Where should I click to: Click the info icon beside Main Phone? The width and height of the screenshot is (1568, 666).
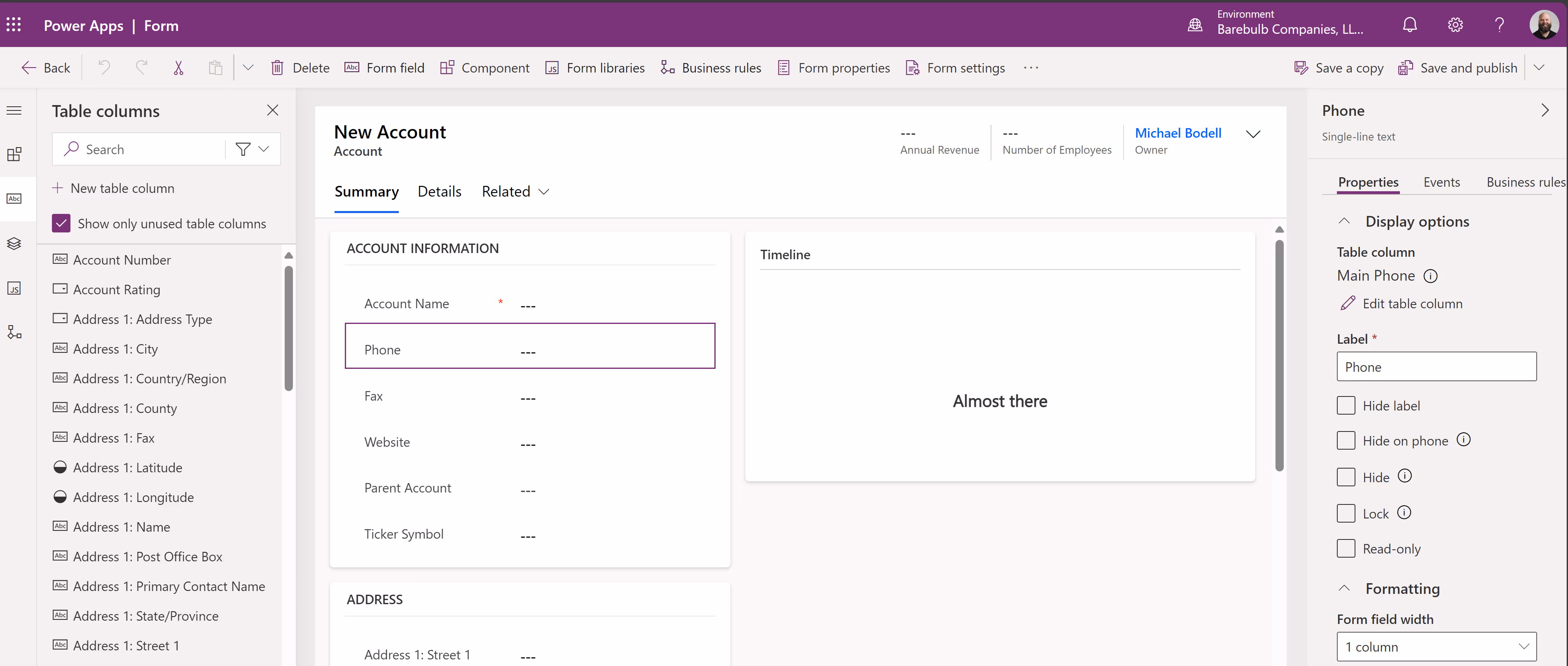(x=1430, y=277)
